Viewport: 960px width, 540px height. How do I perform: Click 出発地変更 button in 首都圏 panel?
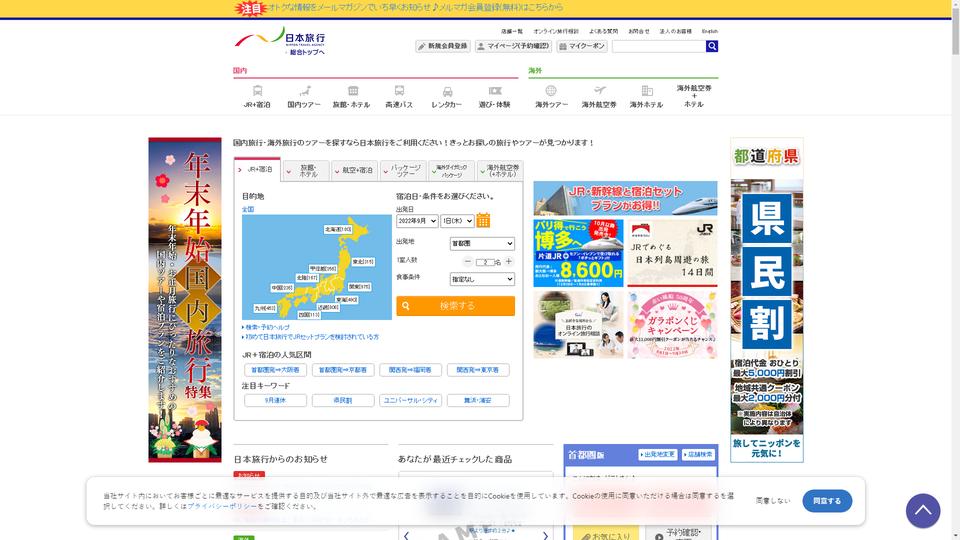point(658,455)
